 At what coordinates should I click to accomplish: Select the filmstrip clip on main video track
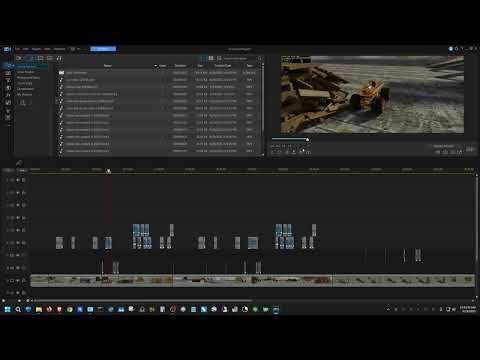click(252, 281)
